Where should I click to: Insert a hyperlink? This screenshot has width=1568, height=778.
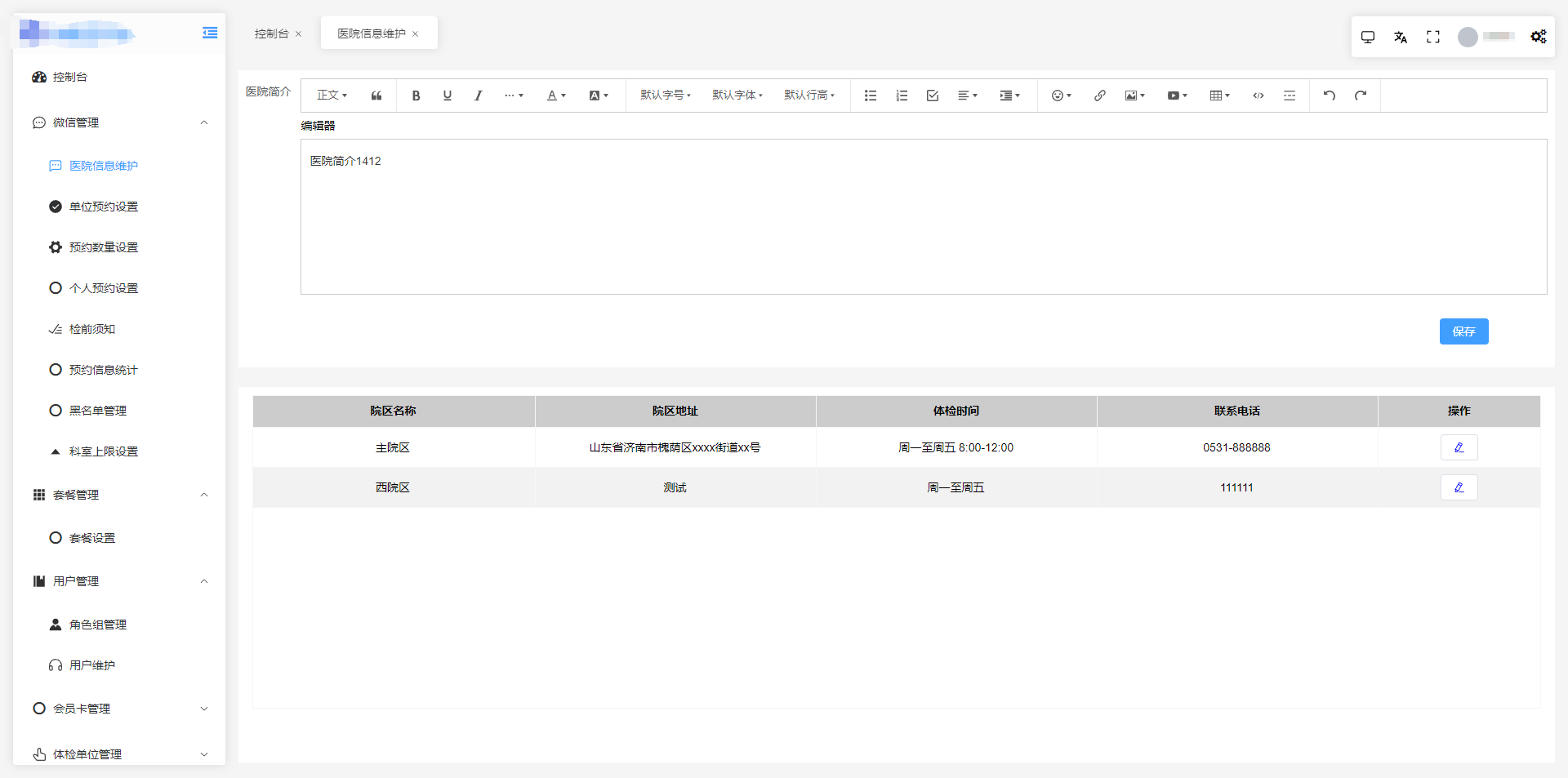pyautogui.click(x=1100, y=96)
